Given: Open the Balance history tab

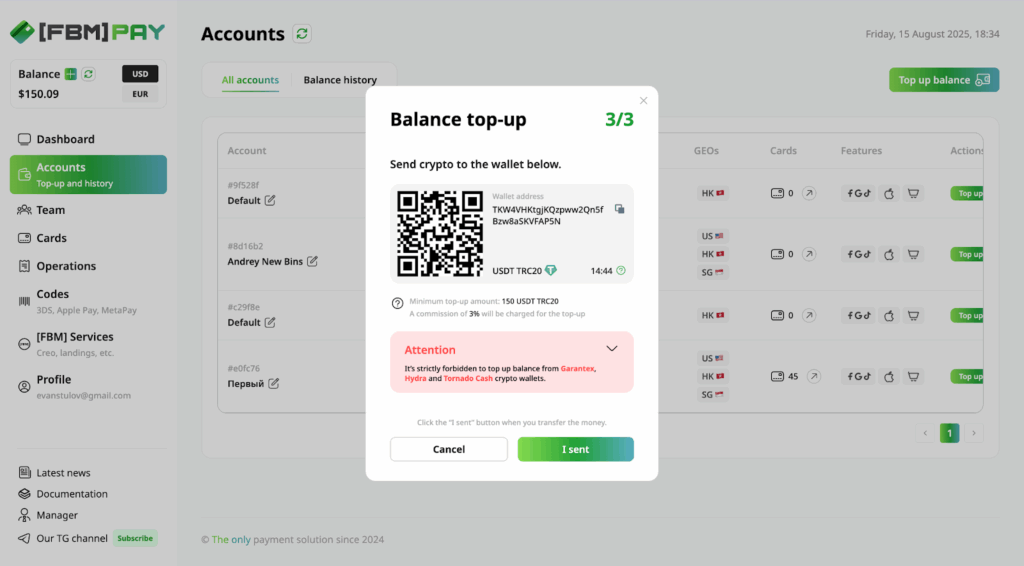Looking at the screenshot, I should (x=340, y=80).
